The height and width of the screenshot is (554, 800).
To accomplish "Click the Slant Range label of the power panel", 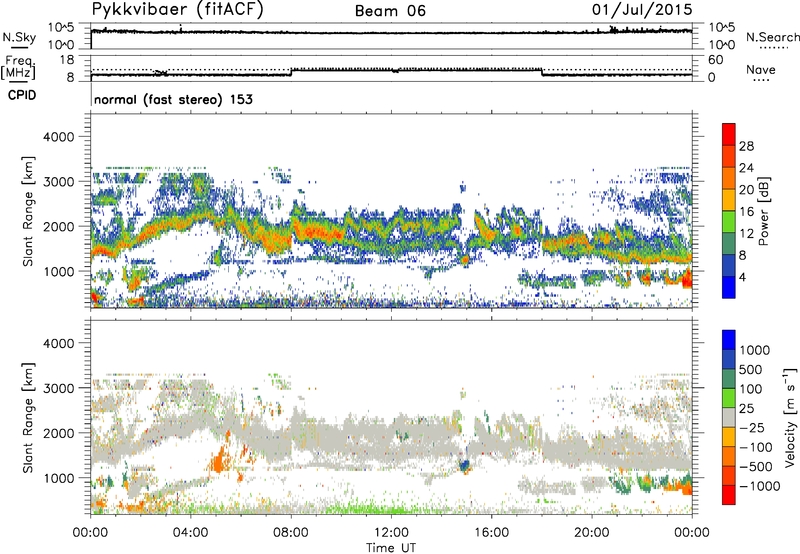I will 28,211.
